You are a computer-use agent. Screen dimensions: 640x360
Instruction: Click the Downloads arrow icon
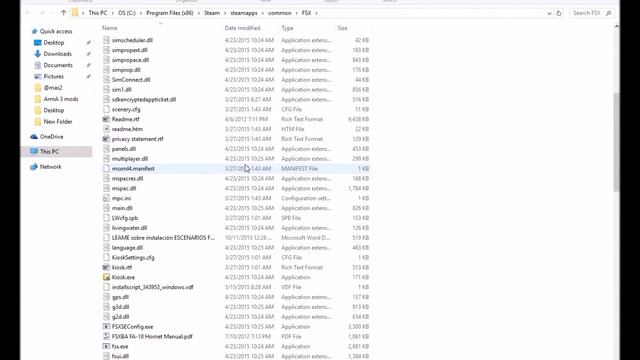click(38, 54)
